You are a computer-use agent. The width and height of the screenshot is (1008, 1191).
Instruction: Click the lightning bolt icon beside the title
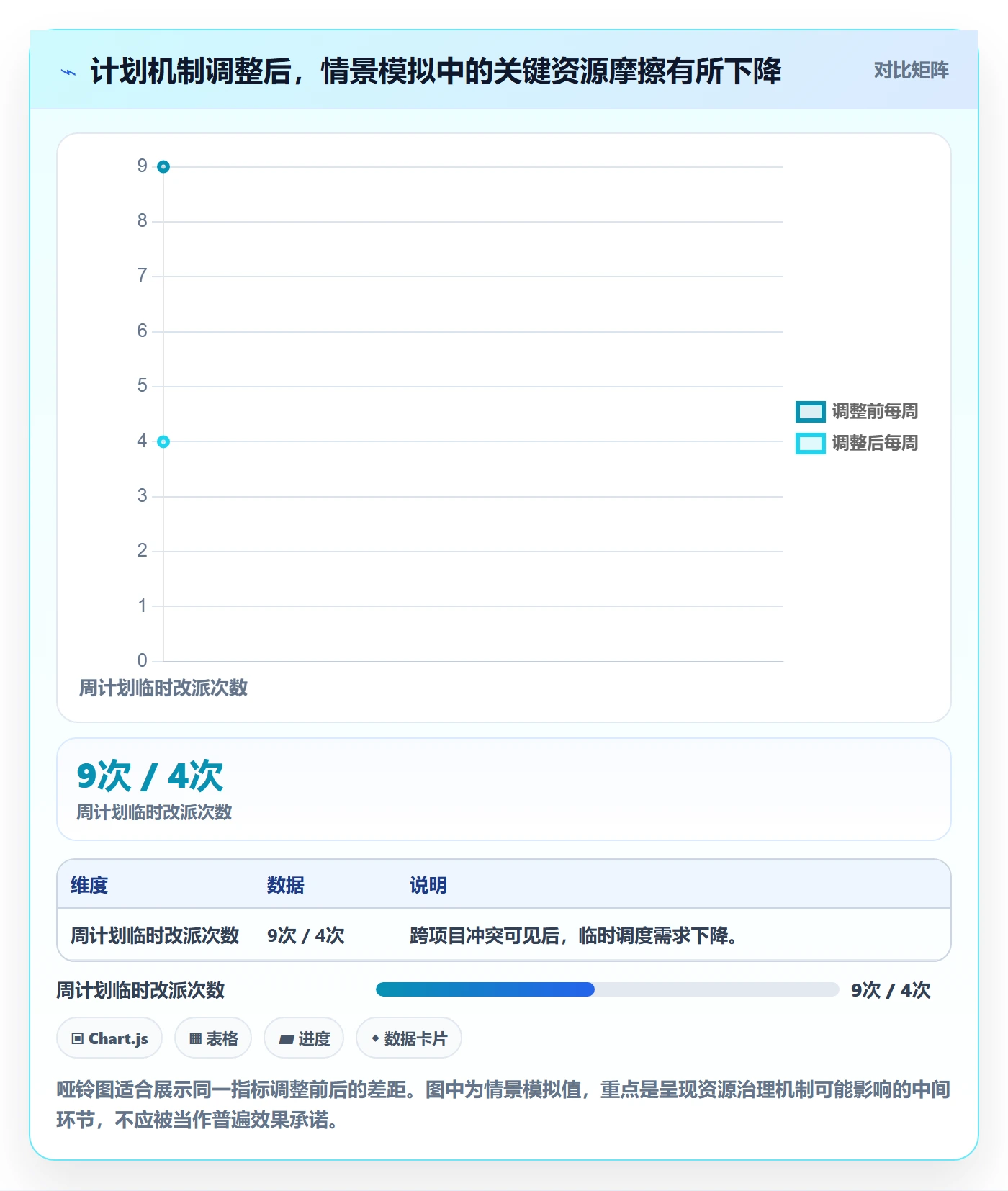tap(68, 72)
